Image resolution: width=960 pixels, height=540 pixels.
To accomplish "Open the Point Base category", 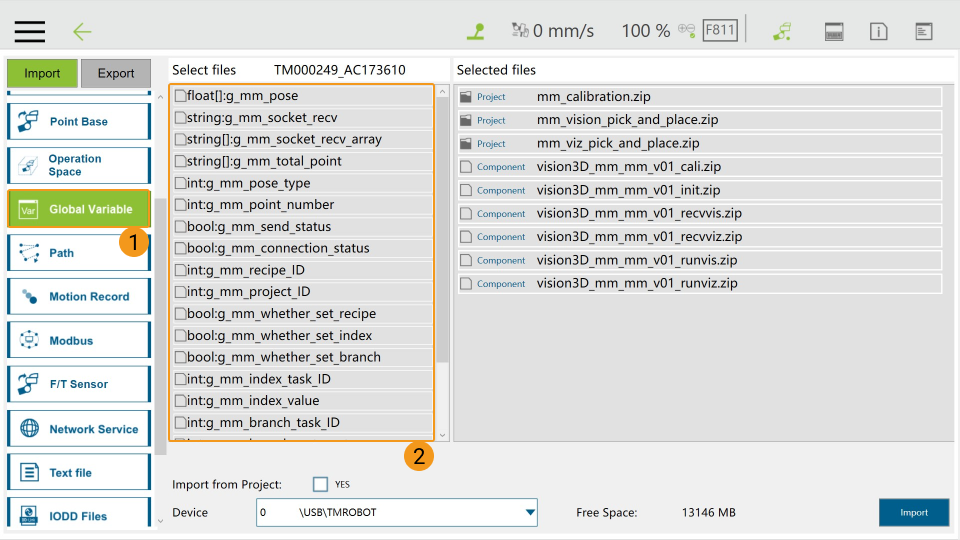I will click(x=78, y=122).
